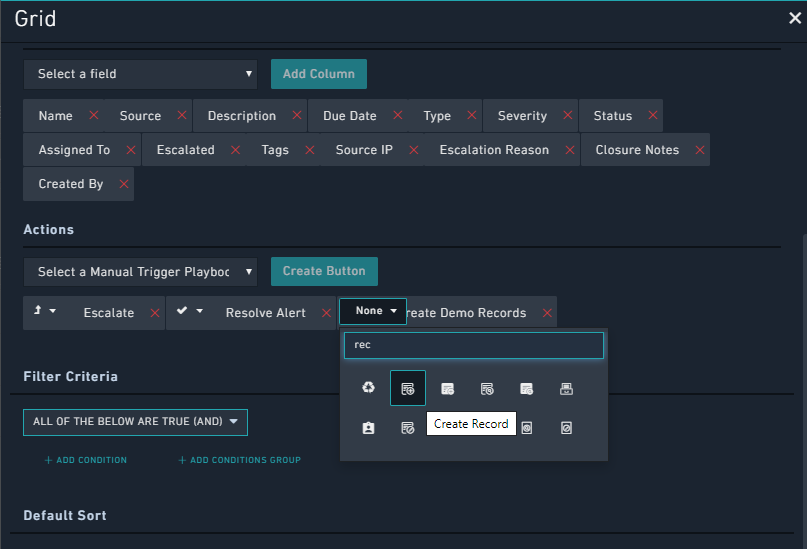This screenshot has width=807, height=549.
Task: Pick the printer icon in the icon picker
Action: (566, 388)
